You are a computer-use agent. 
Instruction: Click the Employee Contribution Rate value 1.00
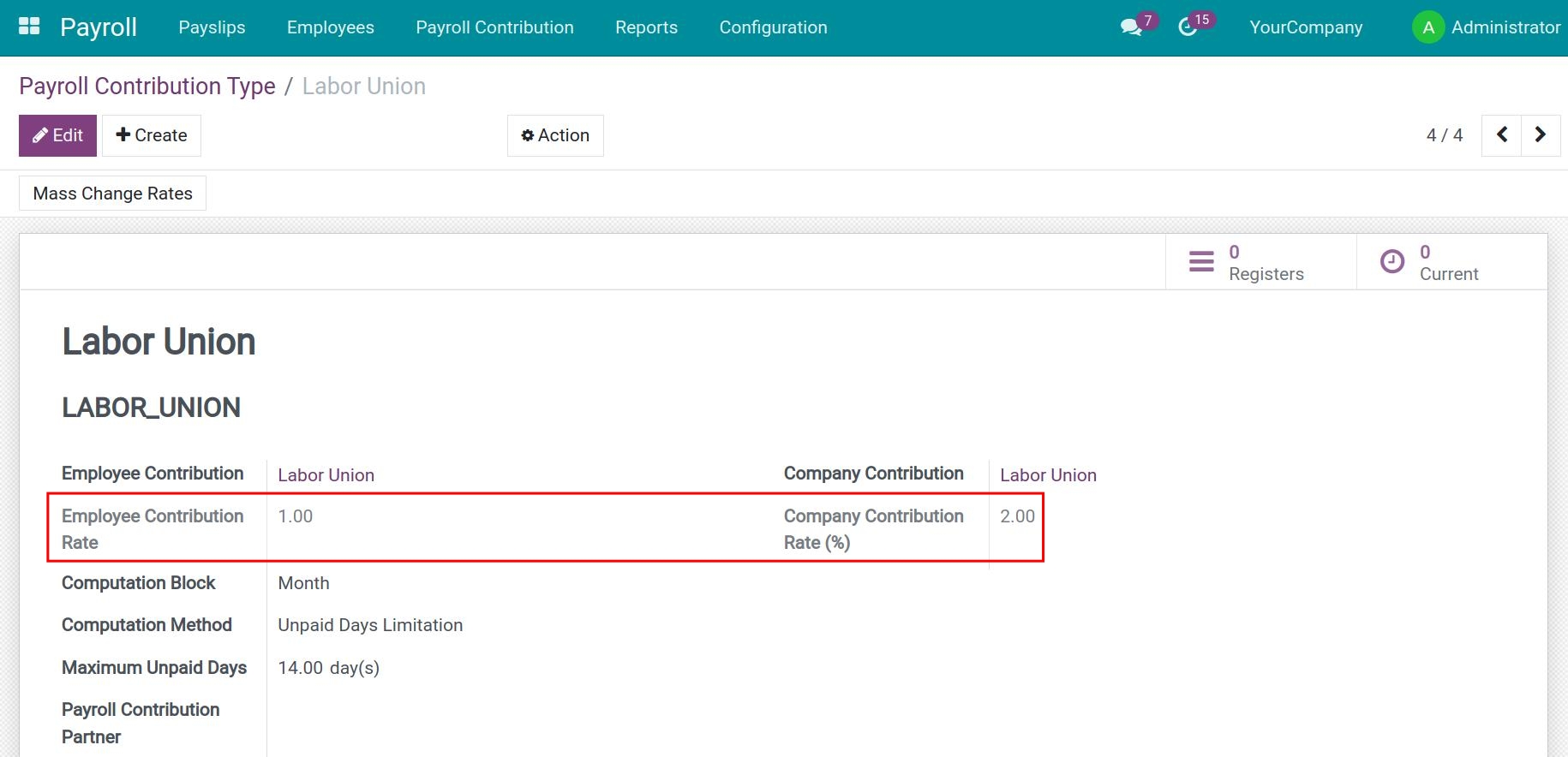295,516
